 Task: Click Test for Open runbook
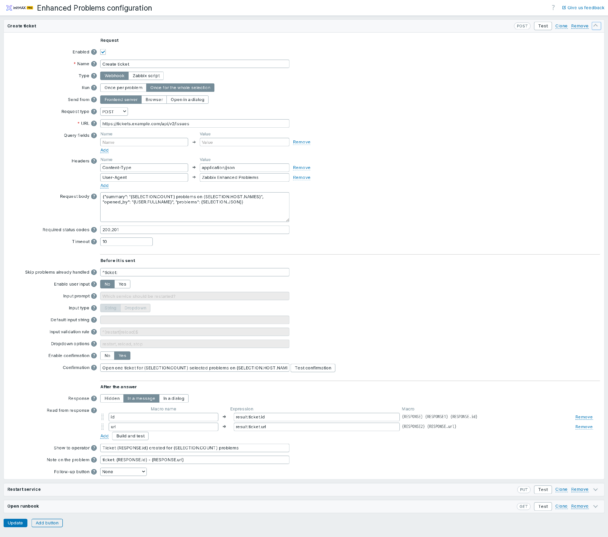point(543,506)
